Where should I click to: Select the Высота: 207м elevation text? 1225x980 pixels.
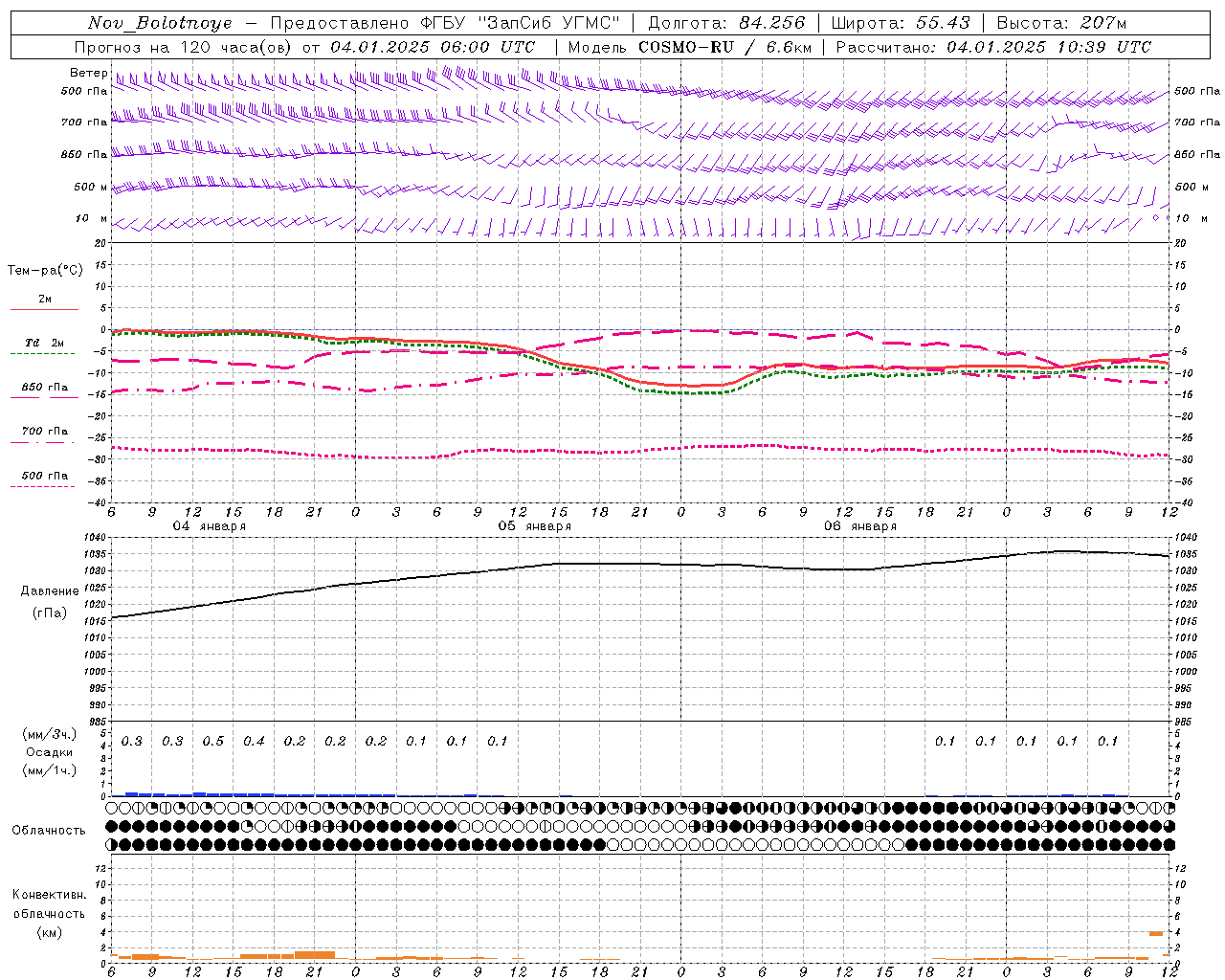point(1061,23)
